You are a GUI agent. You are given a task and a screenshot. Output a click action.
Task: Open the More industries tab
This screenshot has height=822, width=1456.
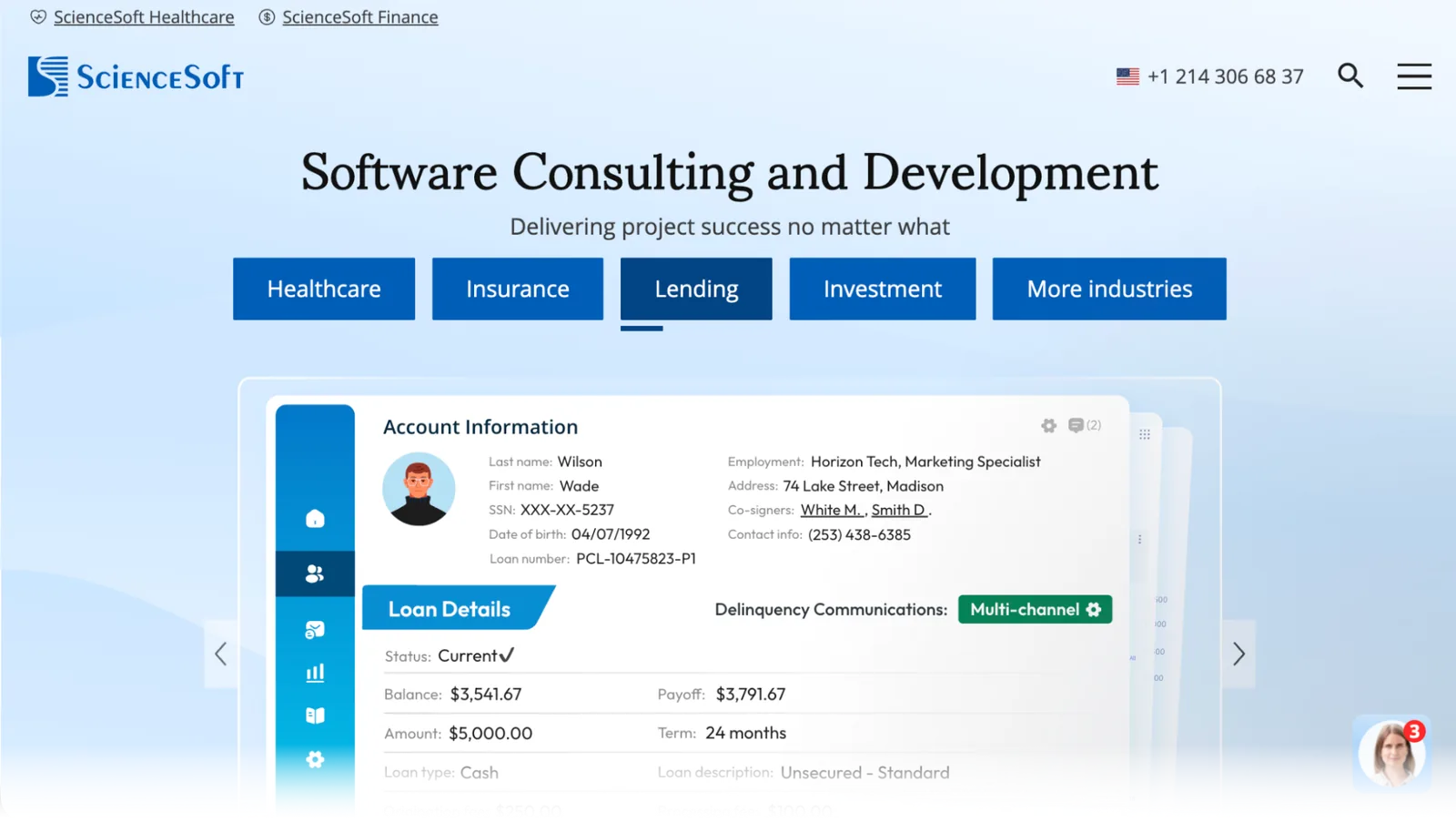click(x=1109, y=289)
